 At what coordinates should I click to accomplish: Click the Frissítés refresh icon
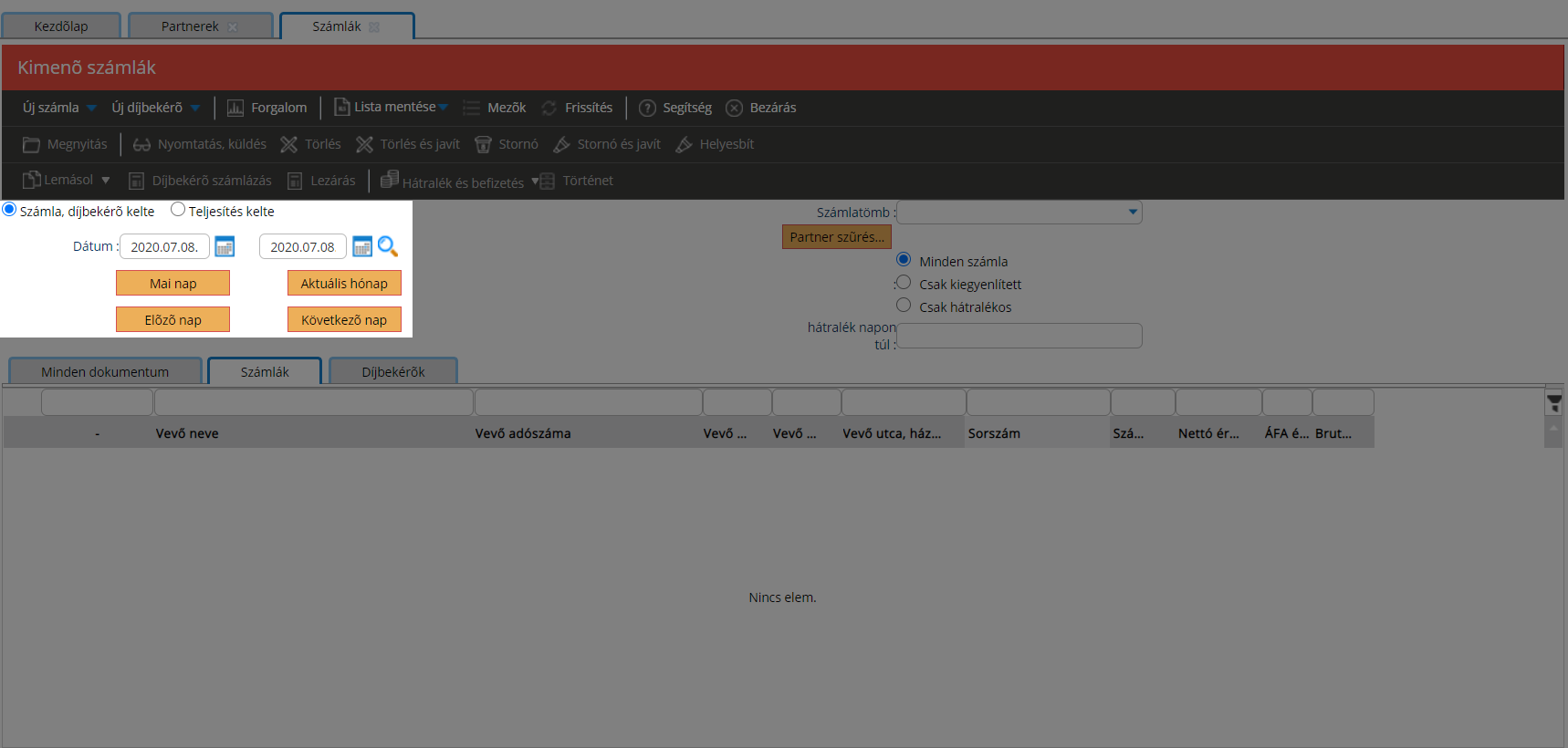[549, 108]
